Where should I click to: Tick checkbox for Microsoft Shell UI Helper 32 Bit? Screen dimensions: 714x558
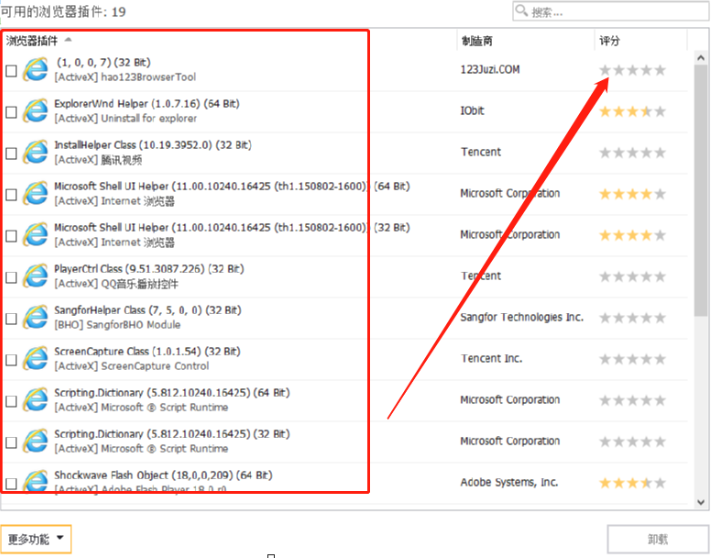[11, 236]
